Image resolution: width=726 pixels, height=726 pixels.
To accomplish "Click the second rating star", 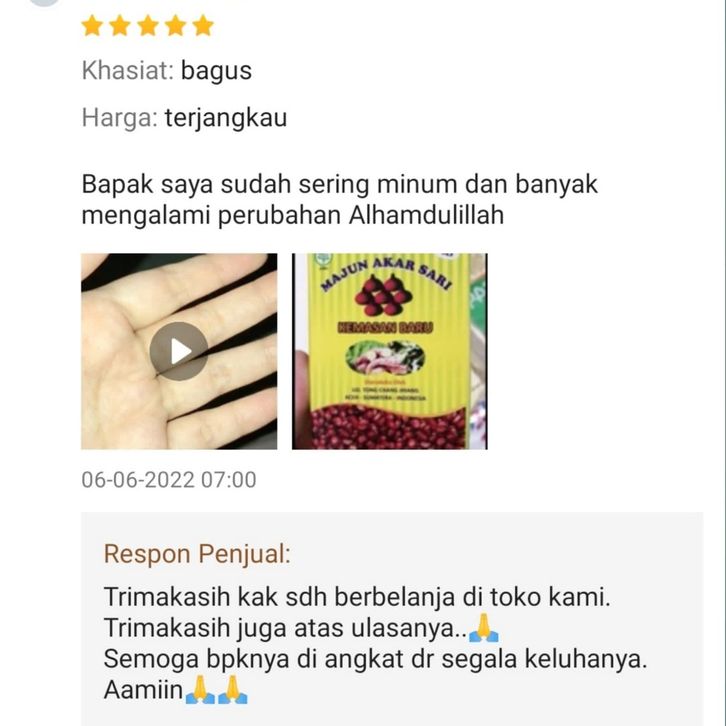I will click(120, 25).
